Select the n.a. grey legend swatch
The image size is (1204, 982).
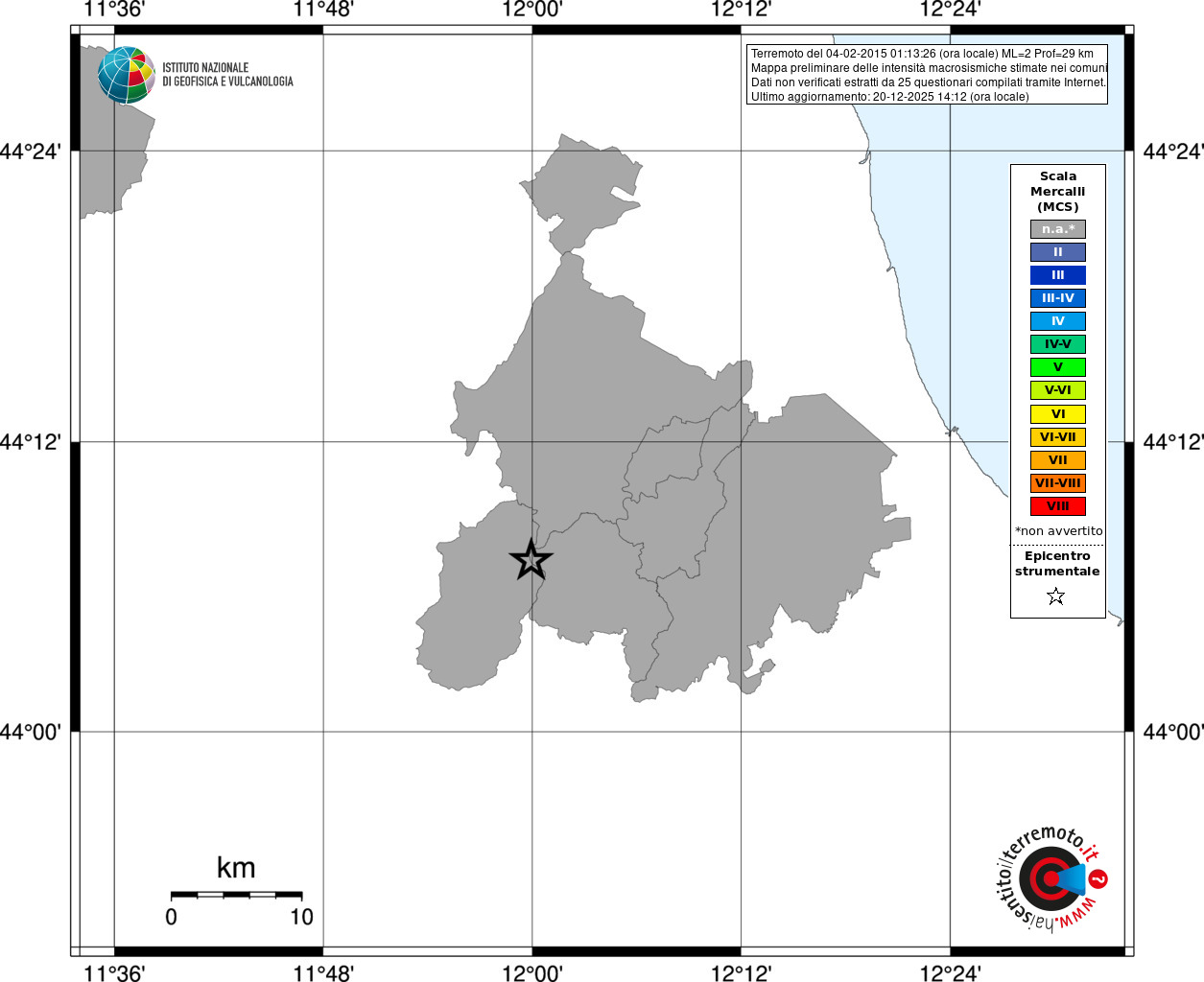tap(1058, 229)
